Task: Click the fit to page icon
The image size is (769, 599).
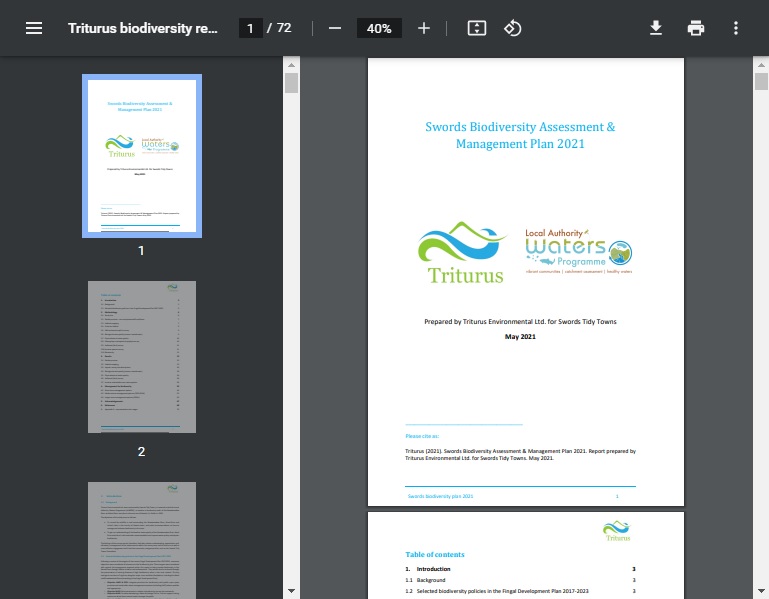Action: 477,28
